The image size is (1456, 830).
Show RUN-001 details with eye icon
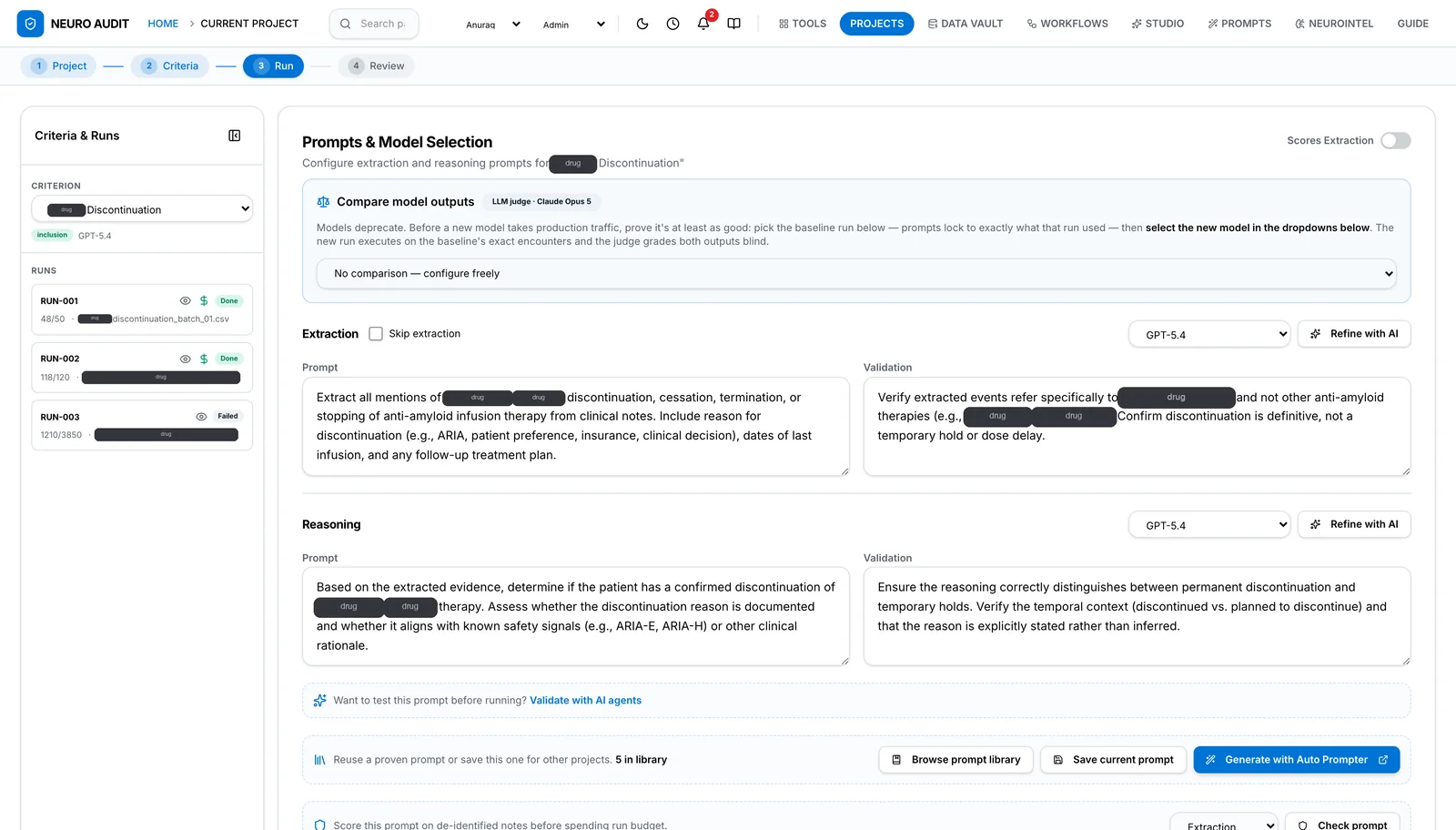tap(186, 300)
